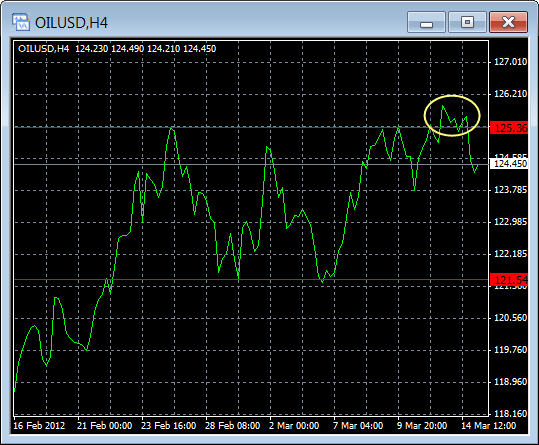539x445 pixels.
Task: Minimize the OILUSD,H4 chart window
Action: point(426,22)
